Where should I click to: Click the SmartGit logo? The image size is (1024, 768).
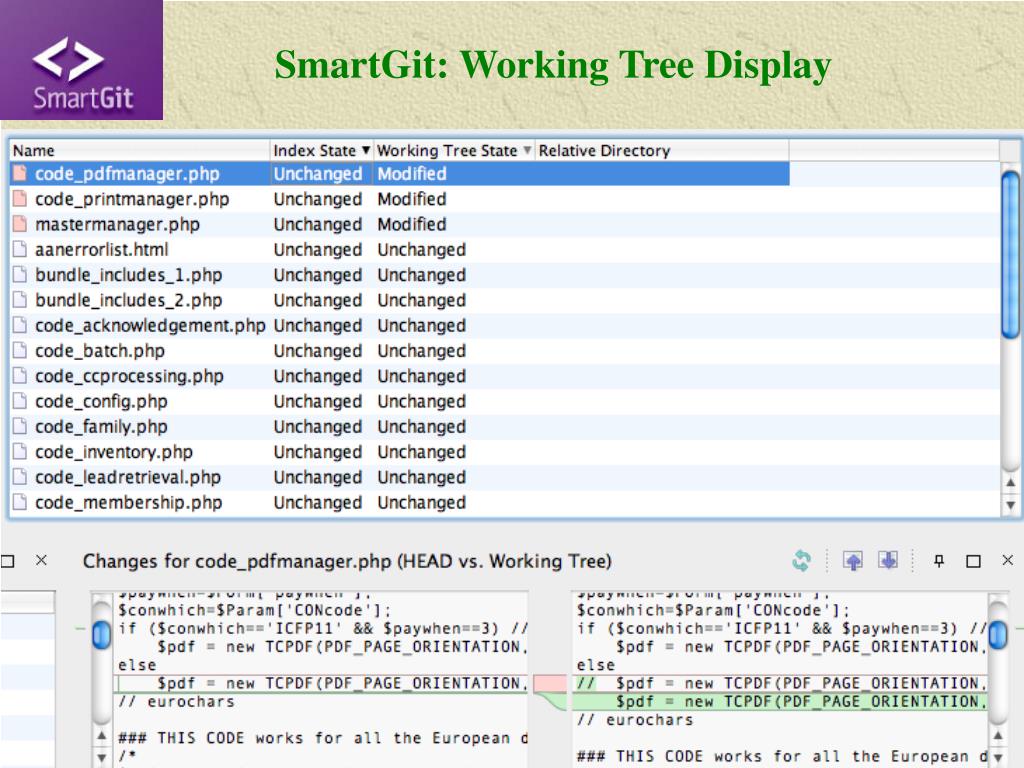pos(82,60)
